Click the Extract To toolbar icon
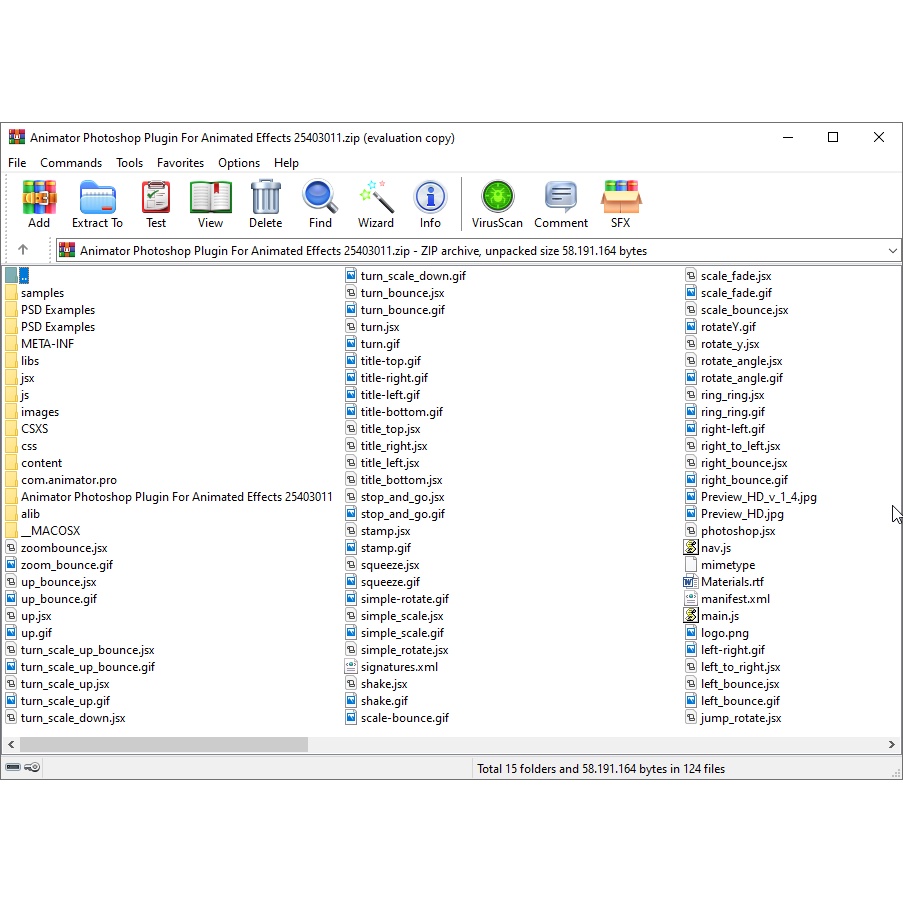903x903 pixels. 97,204
